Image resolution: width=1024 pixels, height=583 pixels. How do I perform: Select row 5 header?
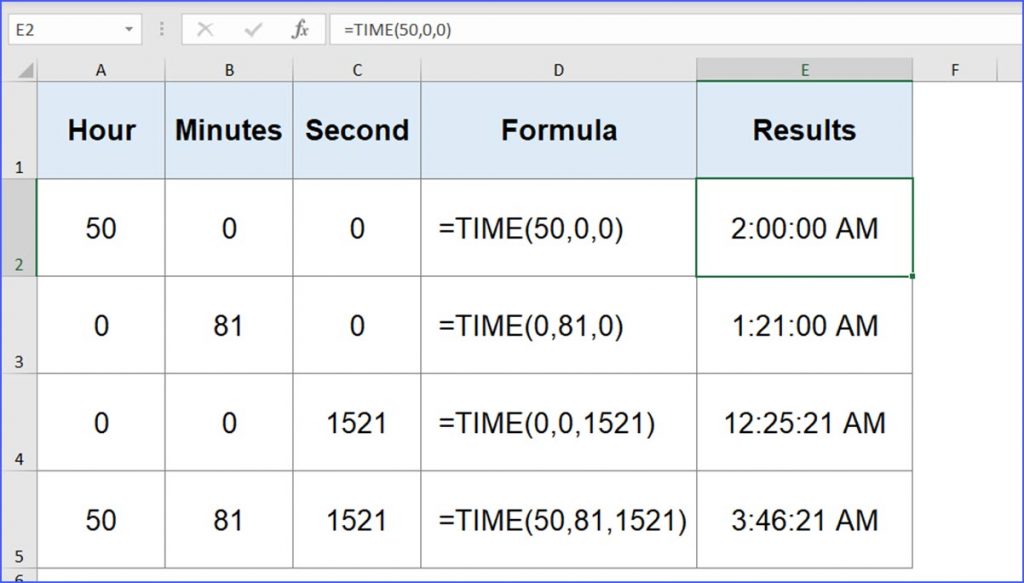19,520
